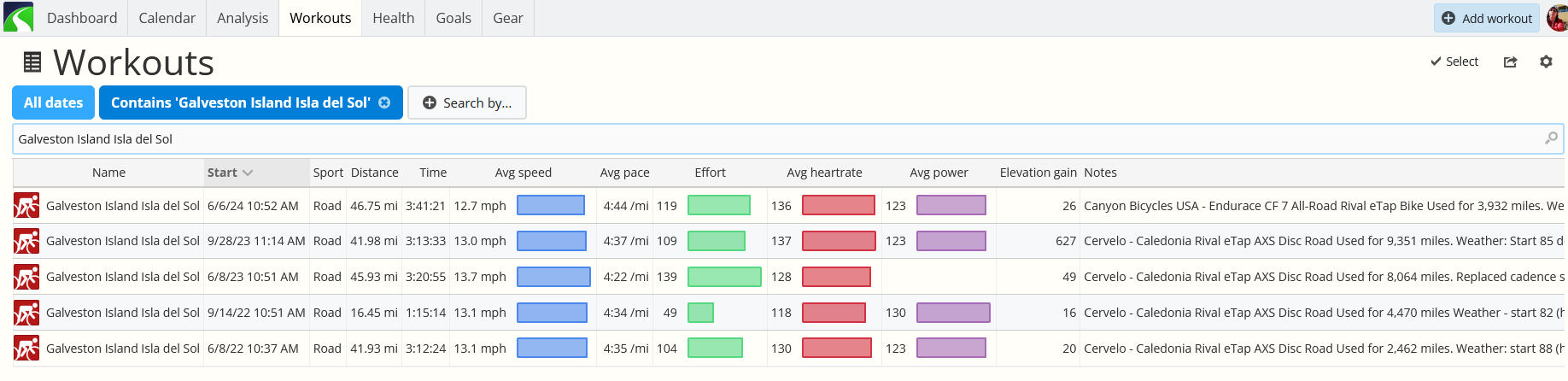Go to the Health tab
The width and height of the screenshot is (1568, 381).
point(393,18)
